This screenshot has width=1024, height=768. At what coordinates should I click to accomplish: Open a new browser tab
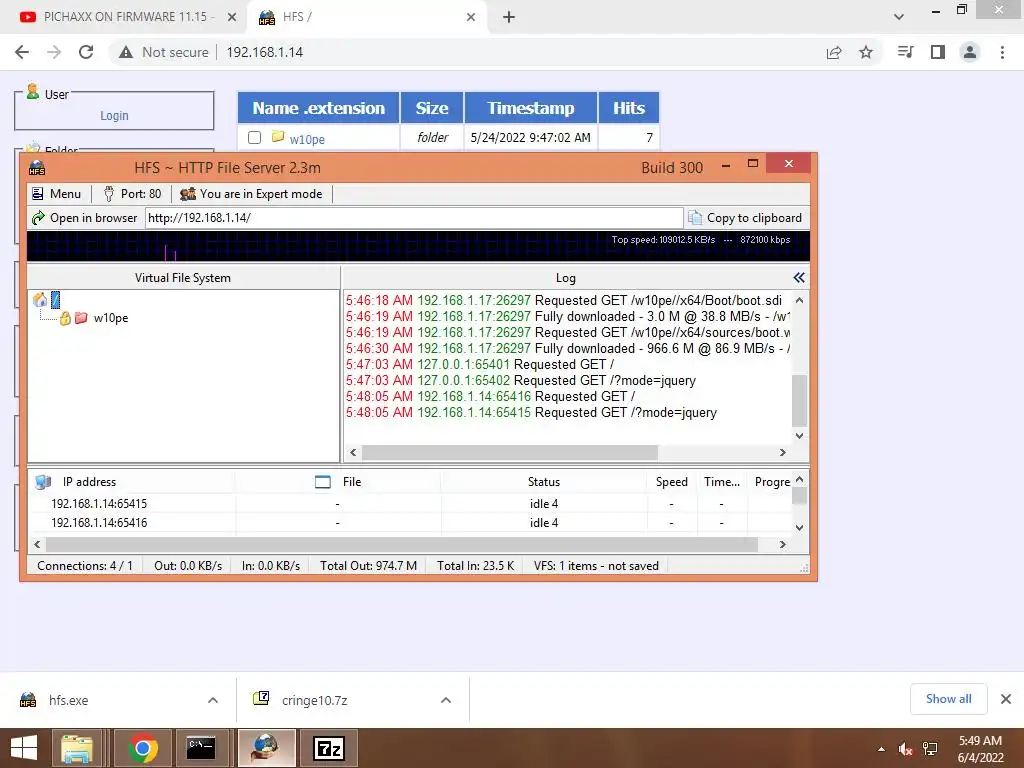pyautogui.click(x=509, y=17)
